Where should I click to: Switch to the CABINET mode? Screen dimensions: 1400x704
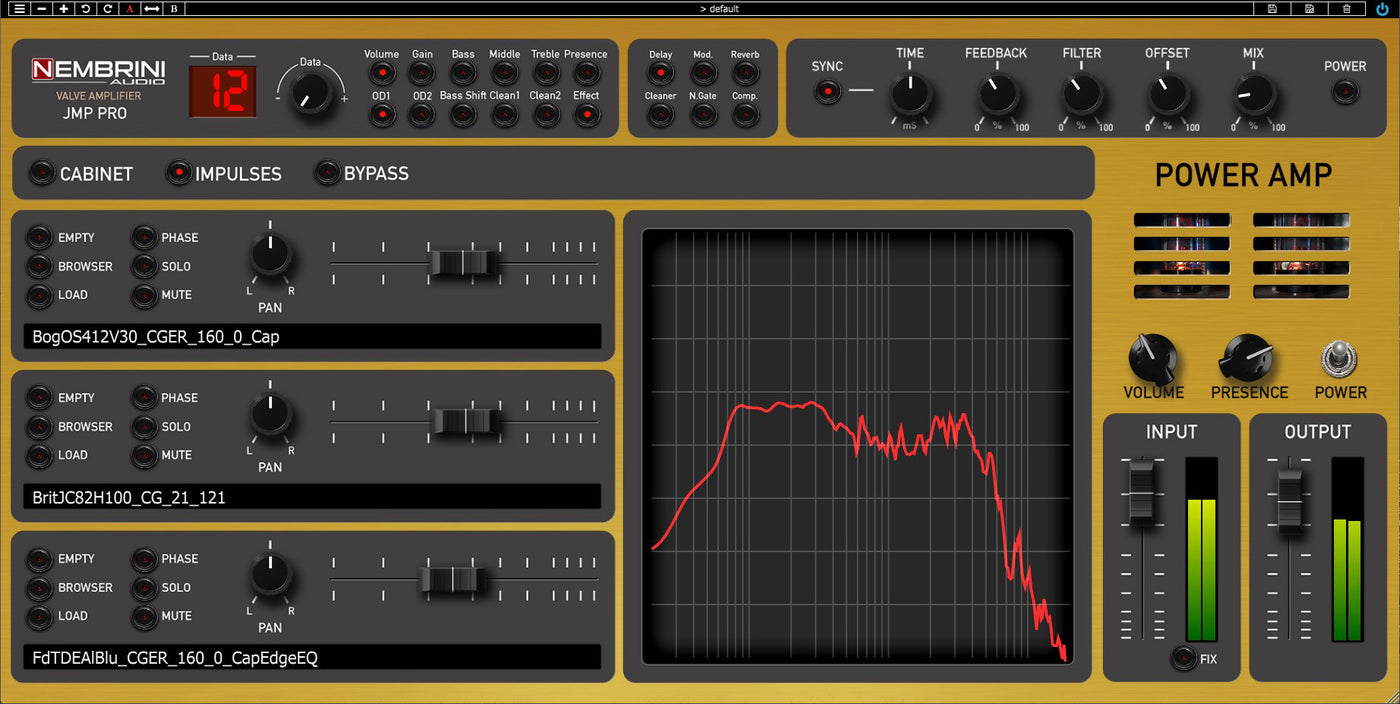point(41,174)
